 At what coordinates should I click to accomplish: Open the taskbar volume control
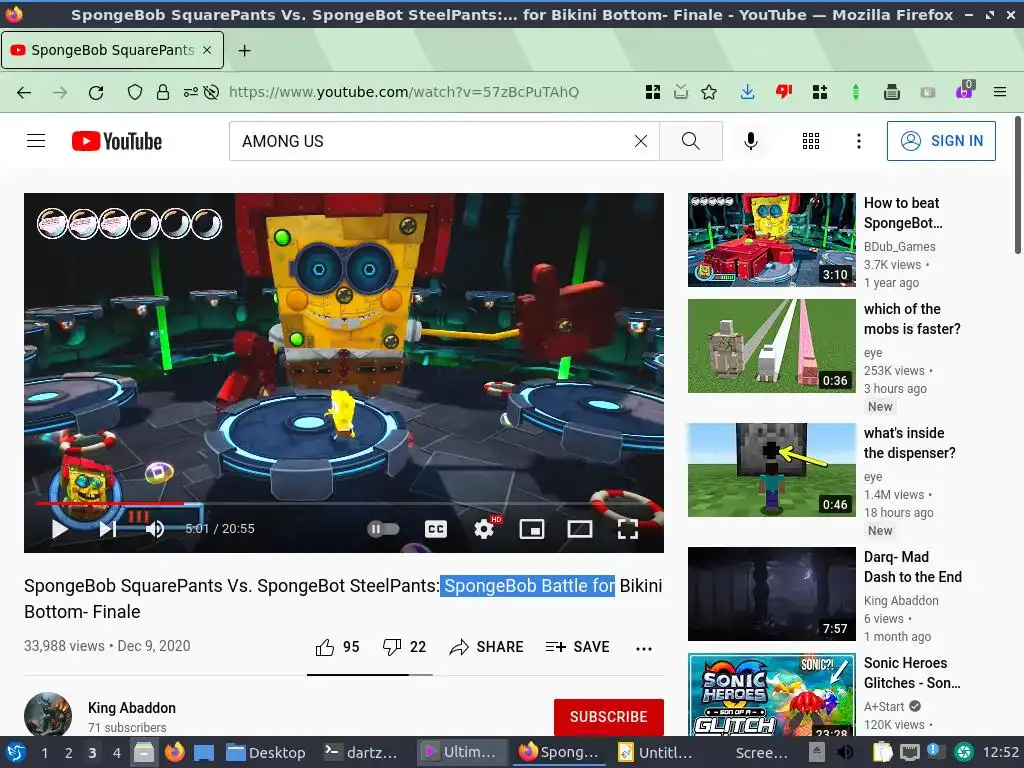tap(845, 752)
